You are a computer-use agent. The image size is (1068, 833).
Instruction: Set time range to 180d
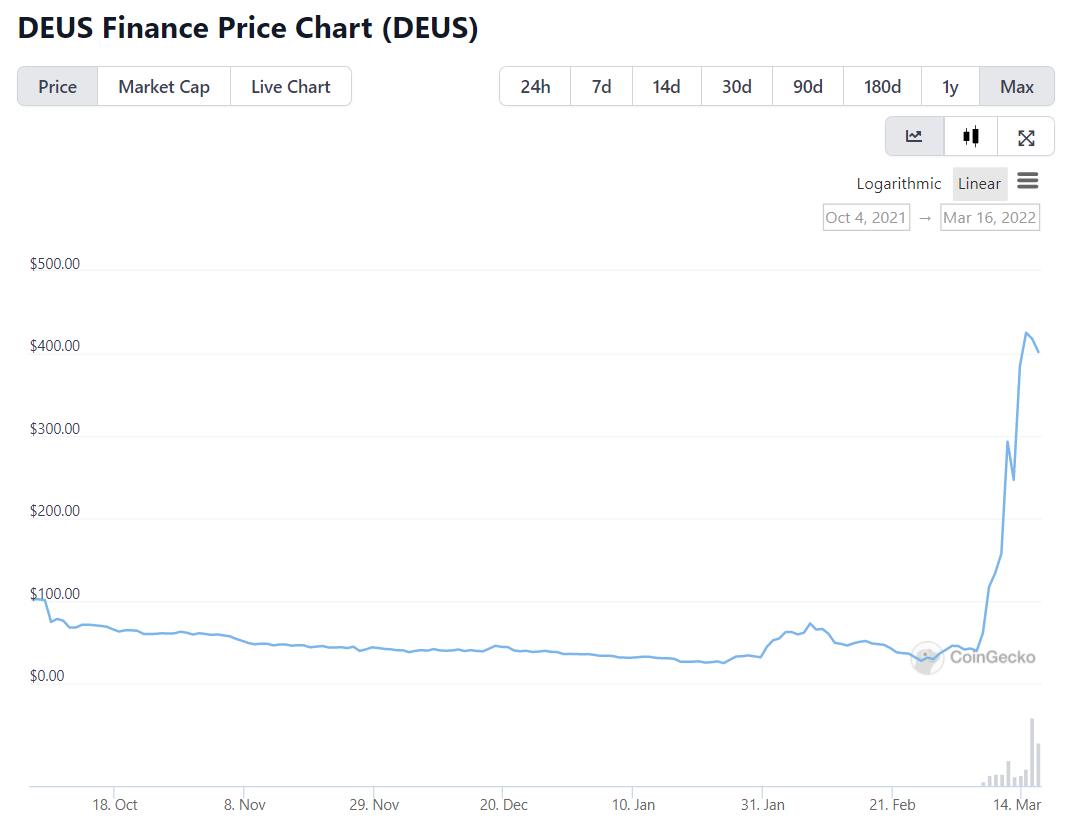pos(882,87)
